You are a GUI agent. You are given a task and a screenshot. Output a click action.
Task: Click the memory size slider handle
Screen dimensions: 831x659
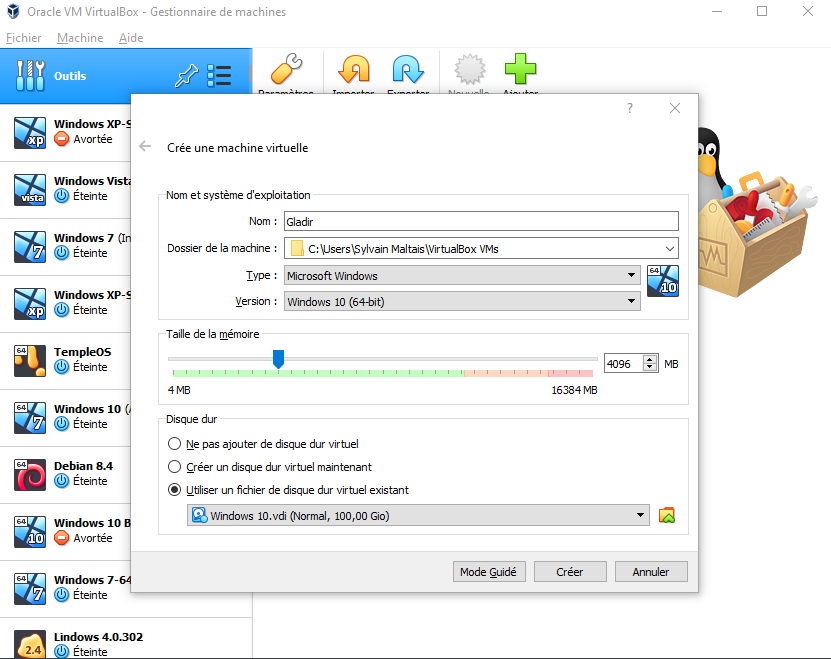(x=278, y=359)
